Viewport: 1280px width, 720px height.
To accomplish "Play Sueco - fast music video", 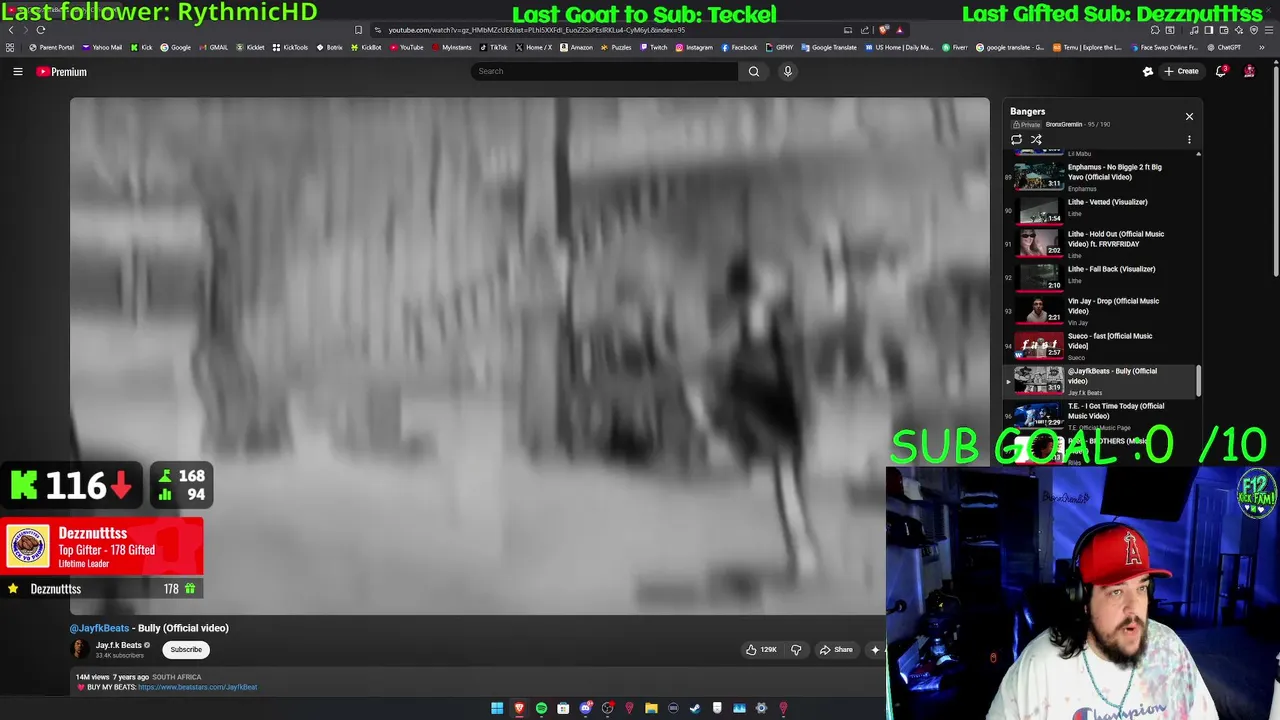I will 1100,345.
